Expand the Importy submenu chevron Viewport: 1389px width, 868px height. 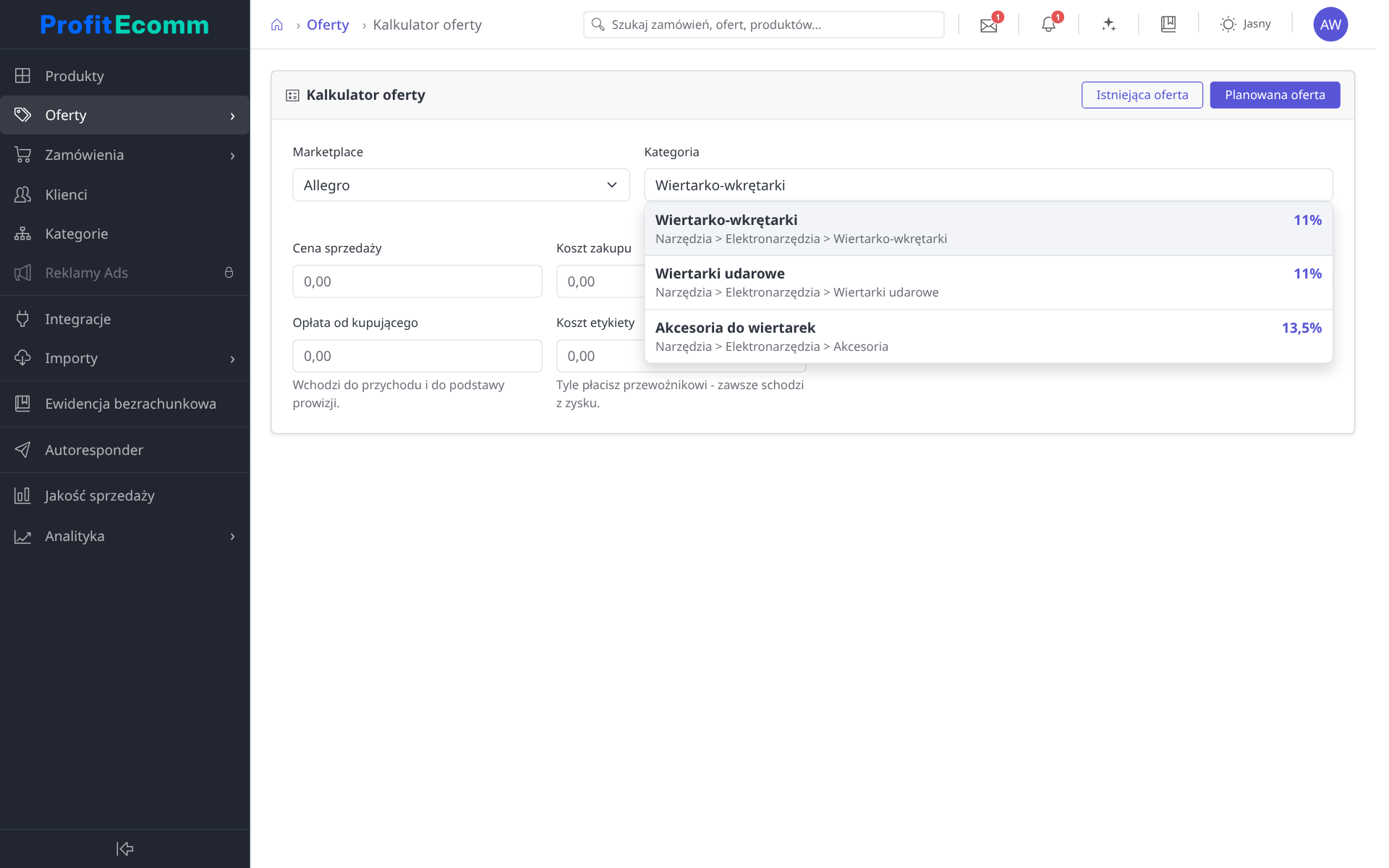[x=232, y=359]
